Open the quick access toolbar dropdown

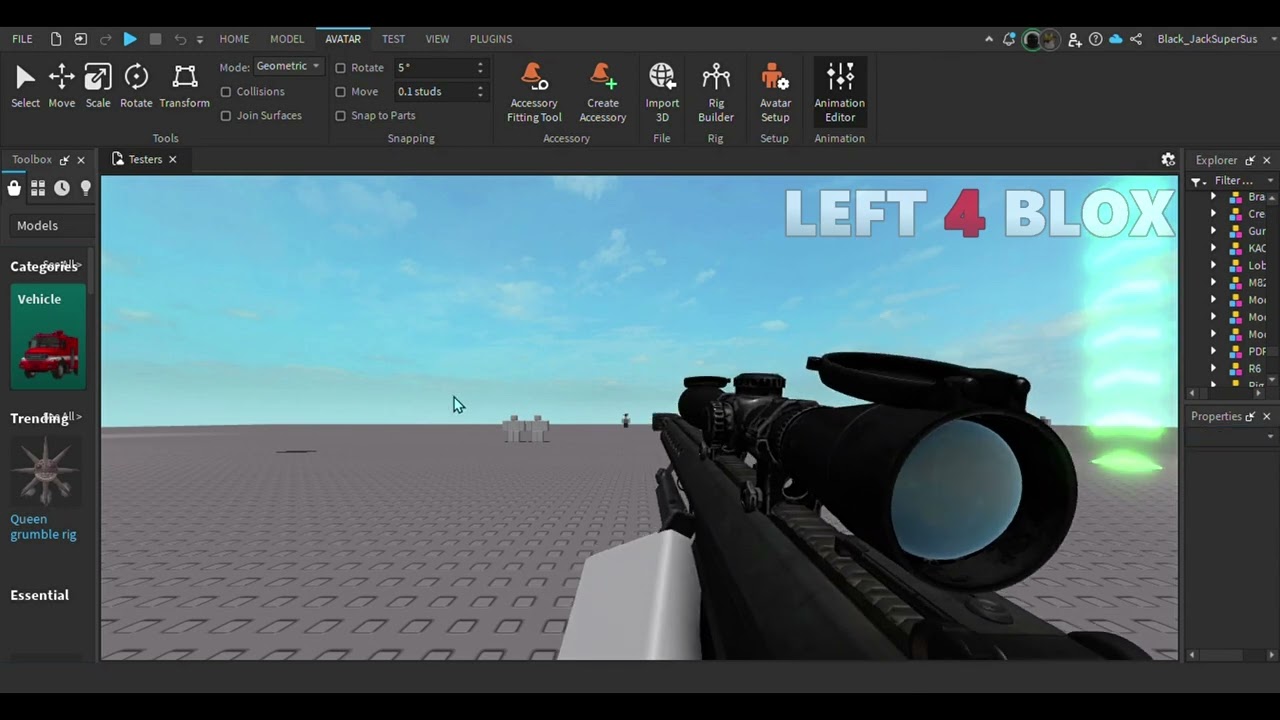coord(200,39)
